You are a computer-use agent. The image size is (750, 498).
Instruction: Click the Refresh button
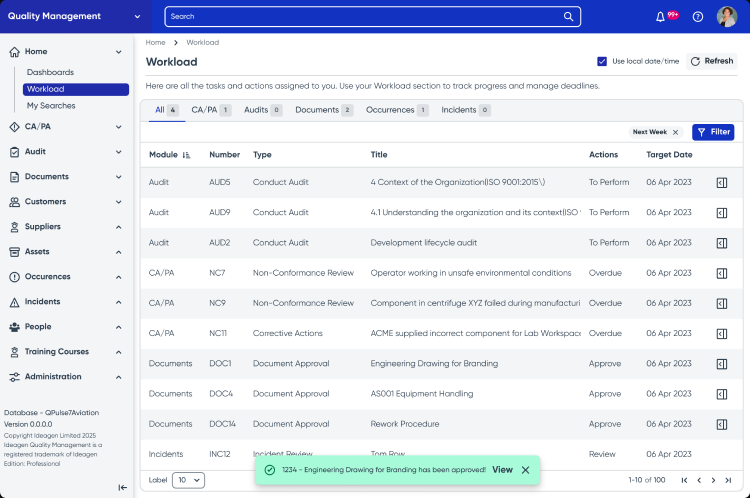(x=712, y=61)
